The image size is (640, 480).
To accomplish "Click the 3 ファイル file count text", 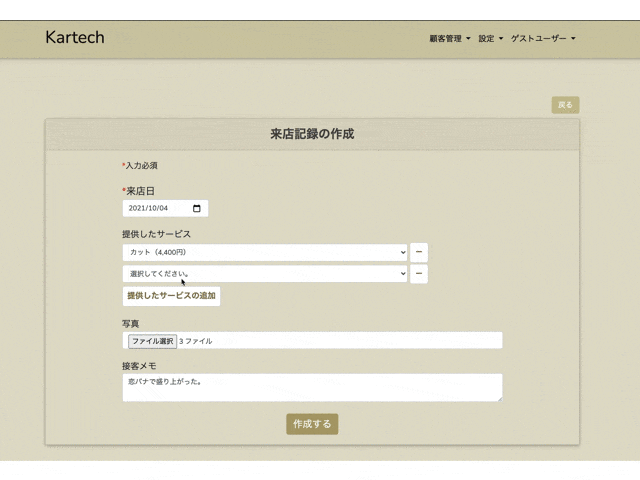I will [196, 341].
